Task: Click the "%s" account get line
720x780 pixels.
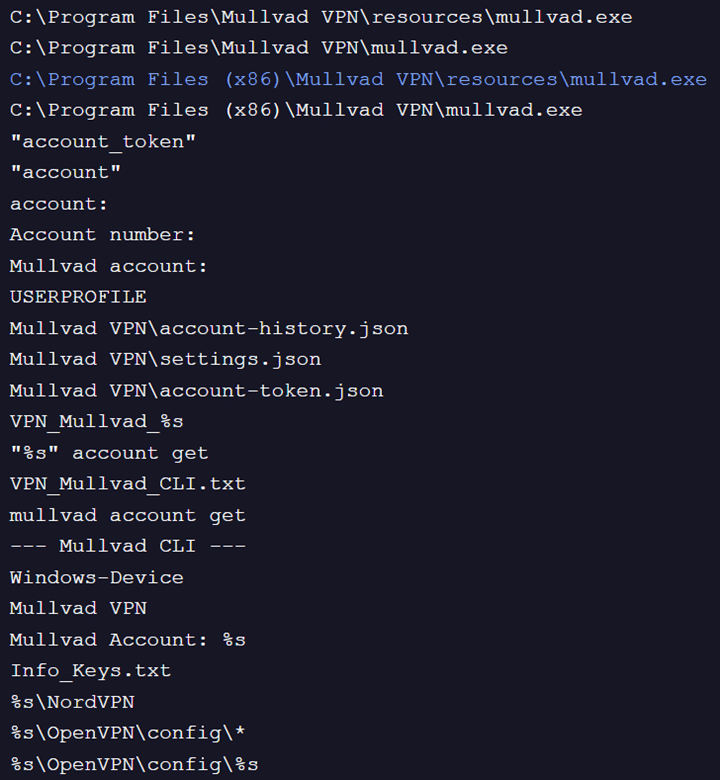Action: [x=109, y=453]
